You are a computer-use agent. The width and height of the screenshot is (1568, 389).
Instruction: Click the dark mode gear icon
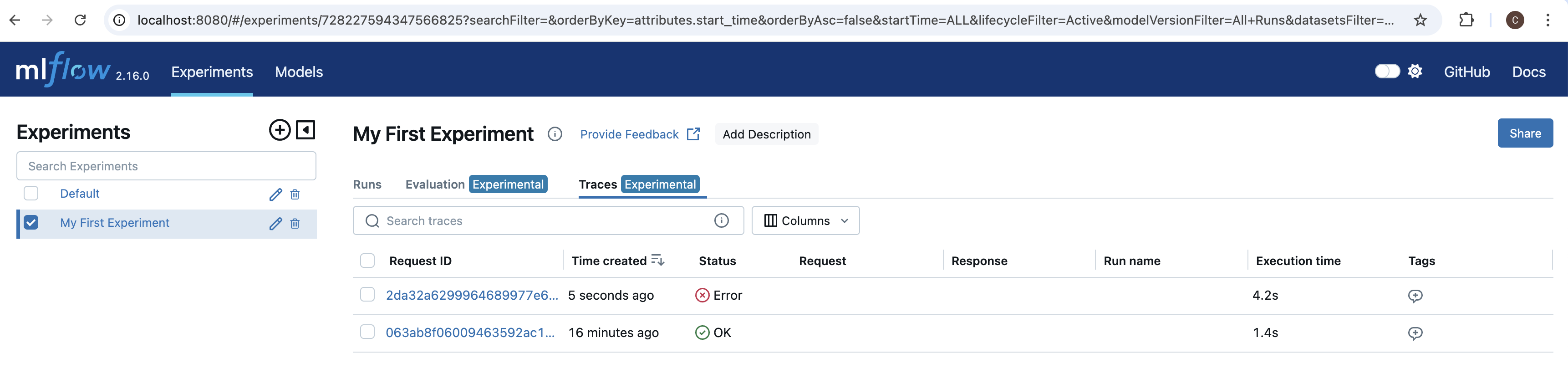coord(1415,71)
